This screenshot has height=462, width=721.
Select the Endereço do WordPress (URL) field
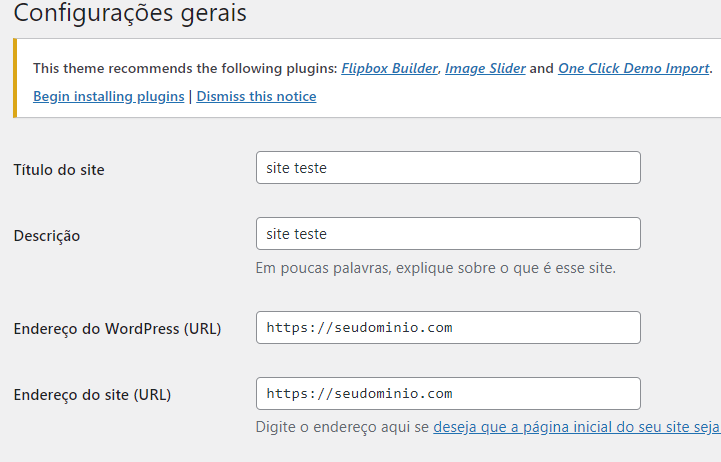tap(448, 328)
